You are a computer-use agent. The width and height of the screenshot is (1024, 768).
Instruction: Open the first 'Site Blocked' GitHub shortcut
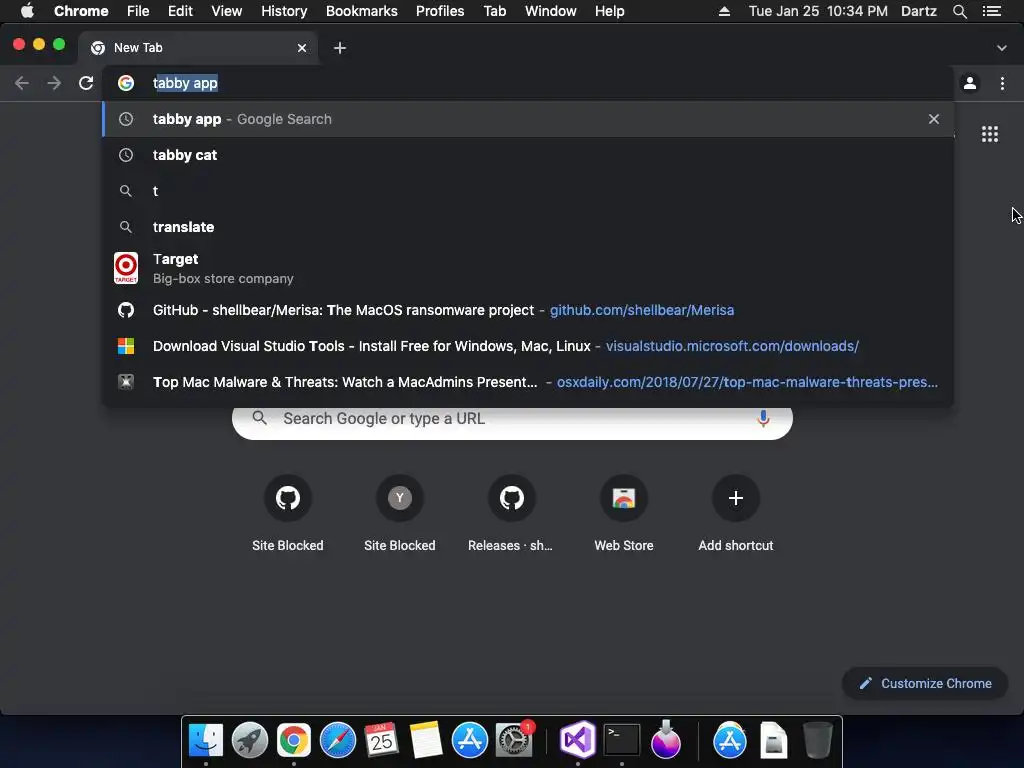pyautogui.click(x=287, y=514)
